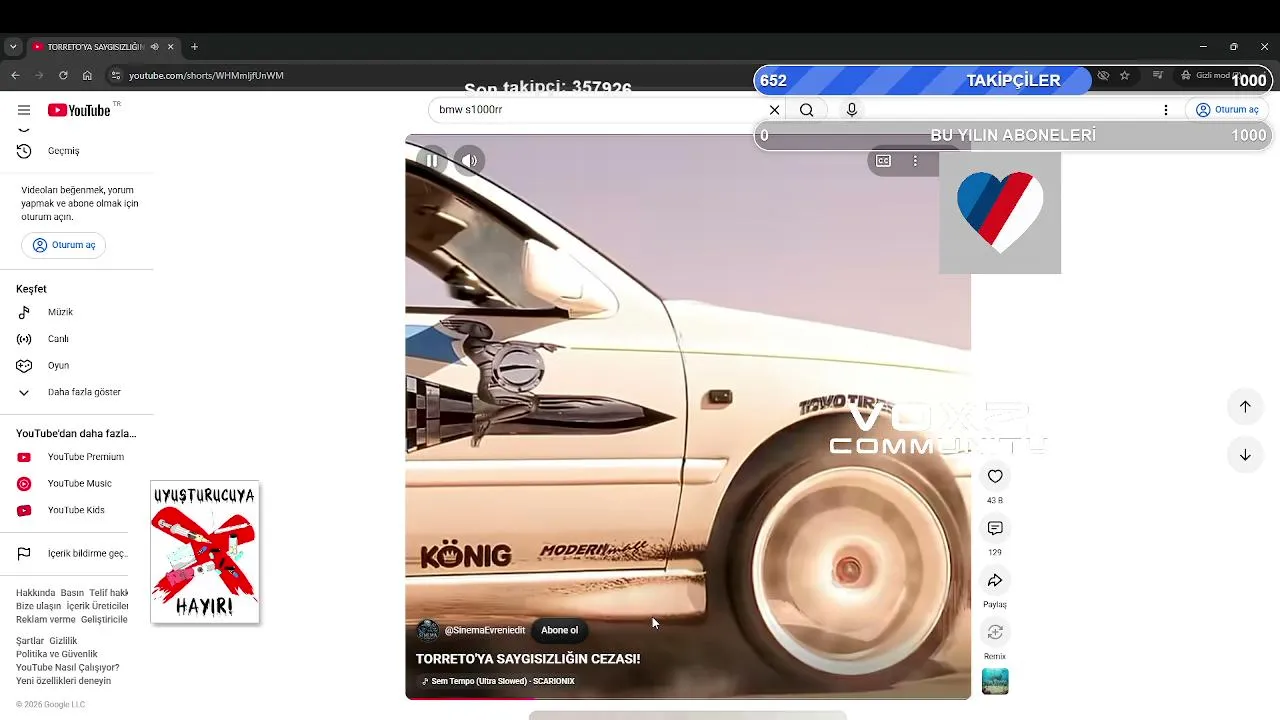Mute the tab using its speaker icon
Image resolution: width=1280 pixels, height=720 pixels.
pos(154,47)
